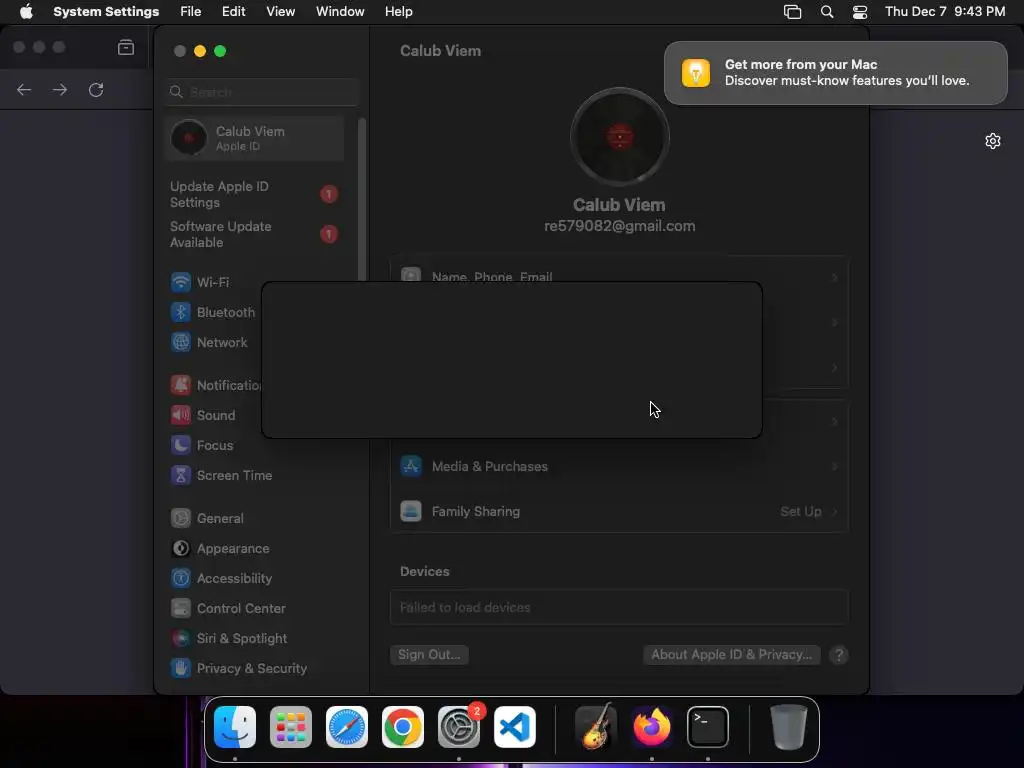Click the date and time in menu bar
Image resolution: width=1024 pixels, height=768 pixels.
pos(944,12)
